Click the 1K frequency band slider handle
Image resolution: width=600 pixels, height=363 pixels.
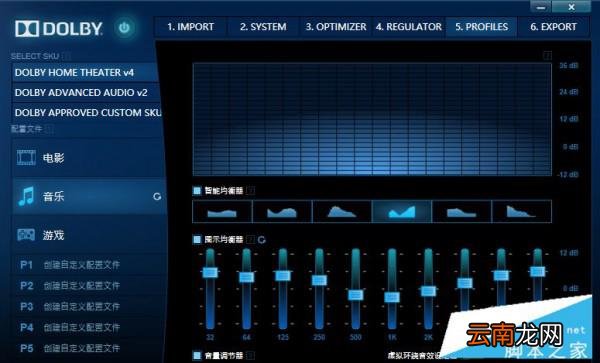coord(392,297)
